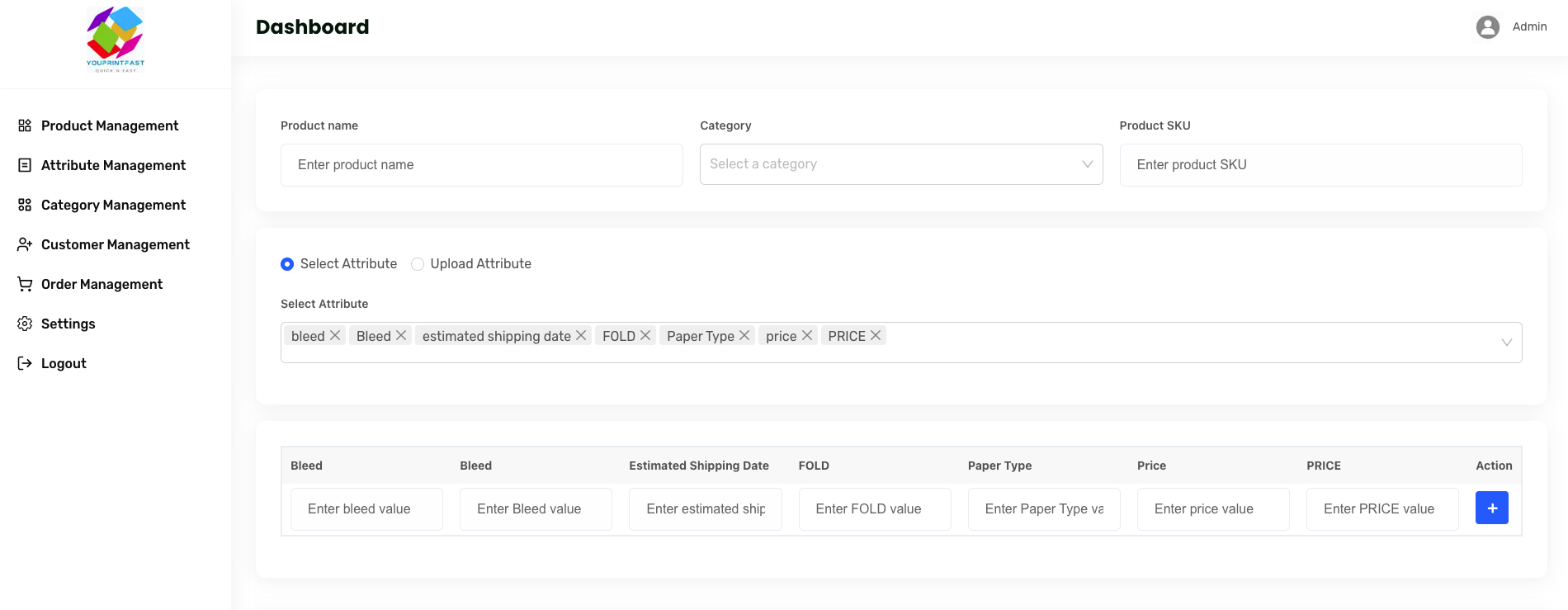Remove the uppercase PRICE attribute tag

tap(876, 335)
